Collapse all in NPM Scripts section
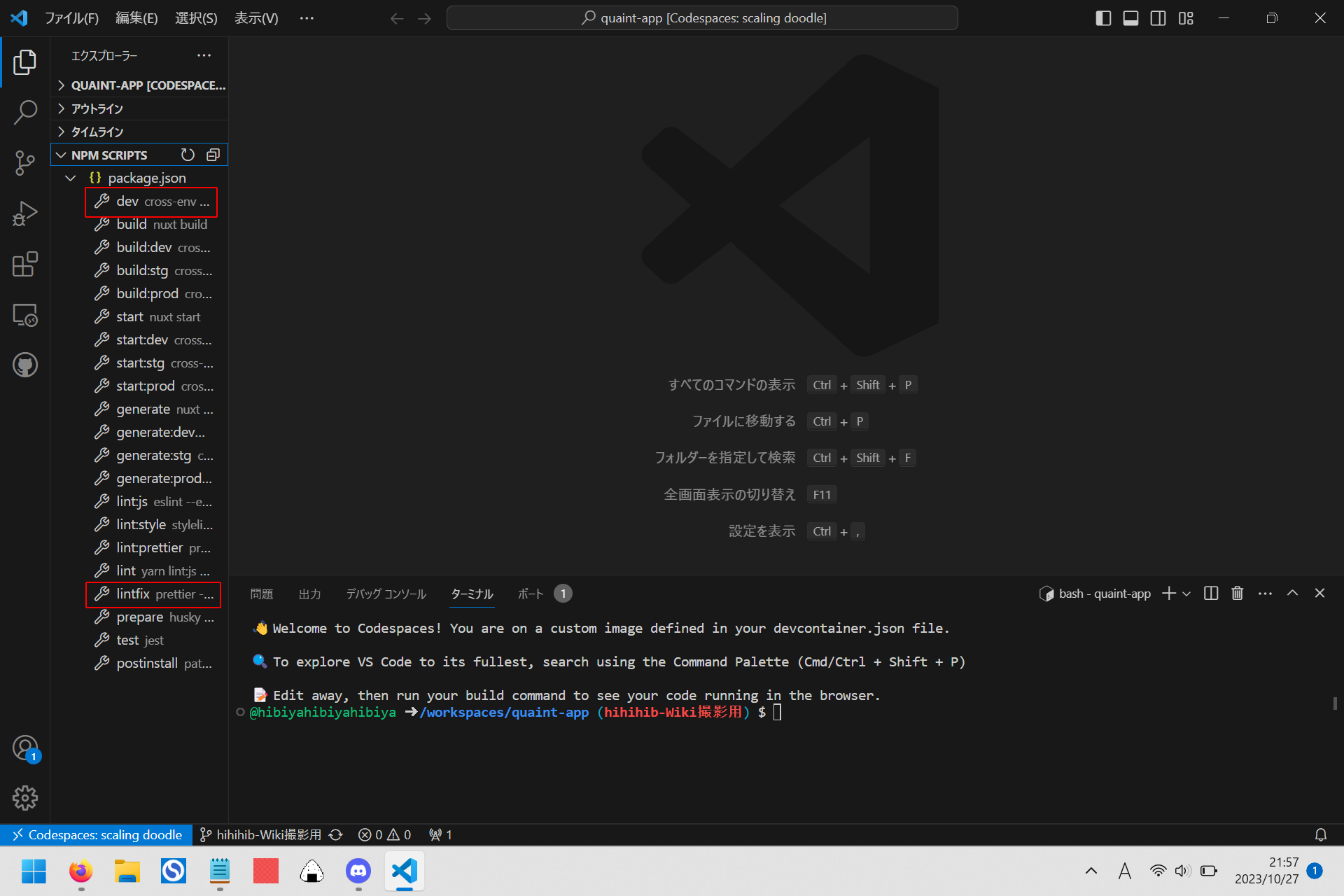 point(213,155)
